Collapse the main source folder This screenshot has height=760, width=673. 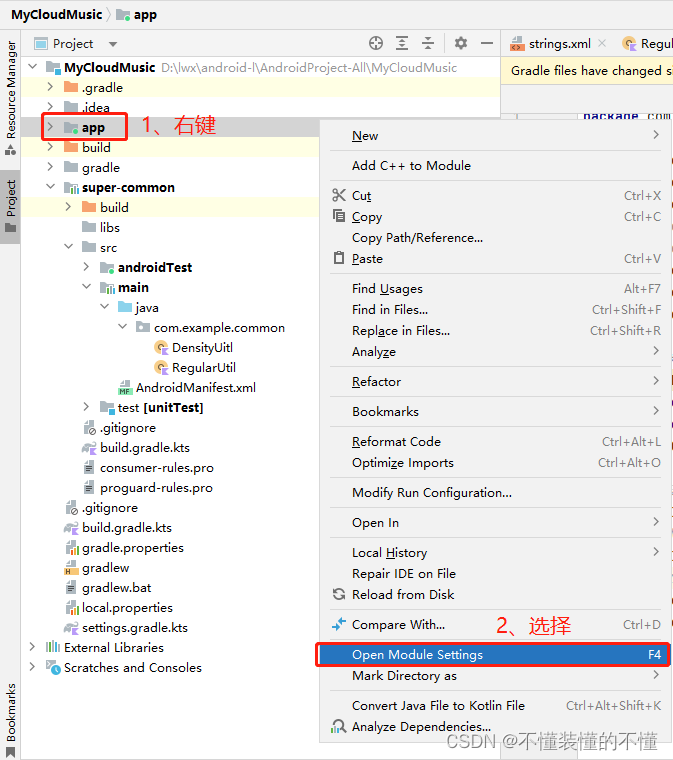click(x=86, y=287)
